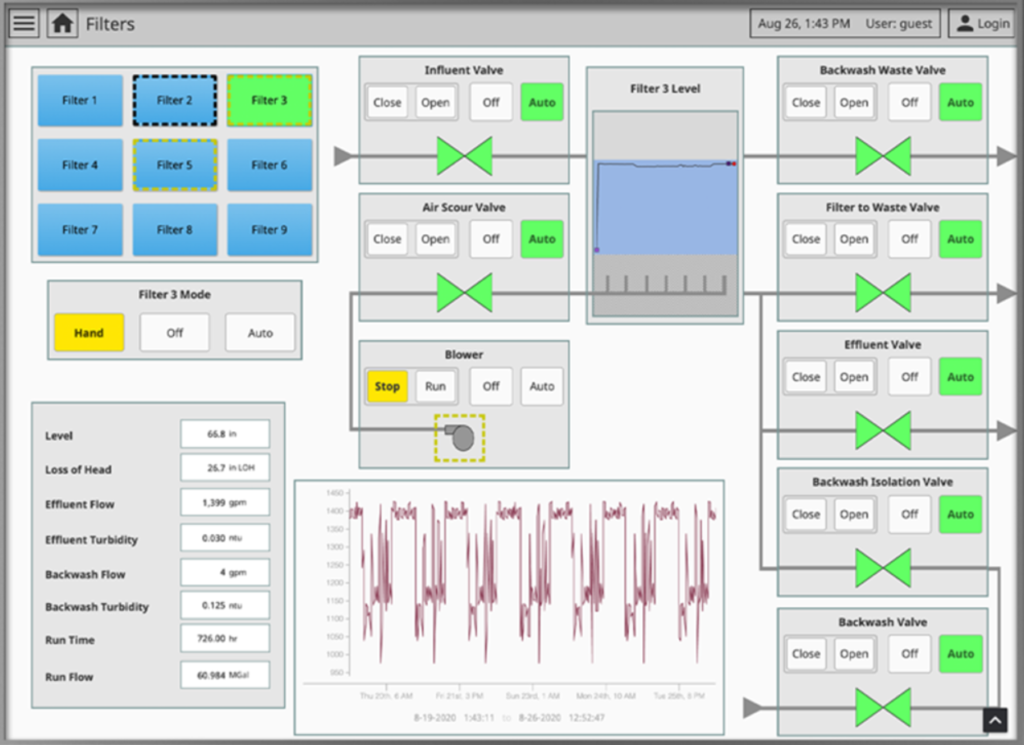Click the Blower pump icon

point(460,437)
